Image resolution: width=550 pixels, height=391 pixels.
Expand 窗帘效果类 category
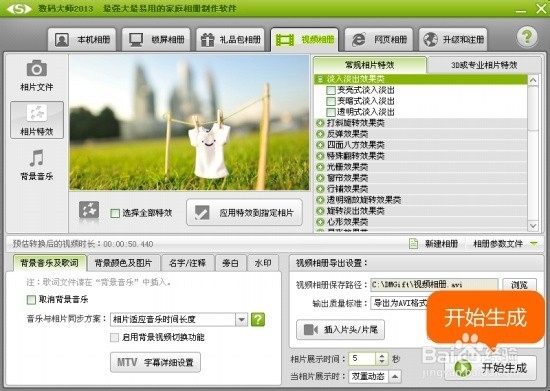click(x=320, y=178)
